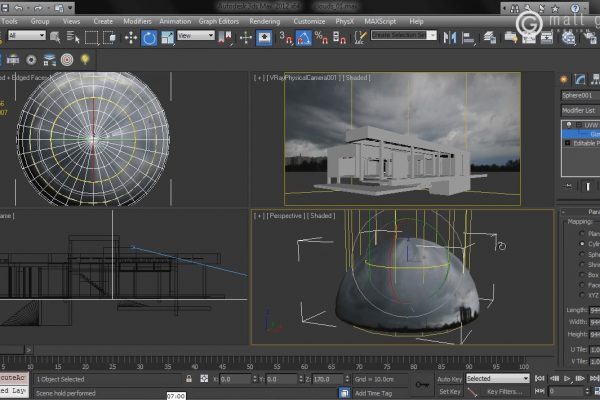
Task: Open Edit Named Selection Sets icon
Action: coord(360,38)
